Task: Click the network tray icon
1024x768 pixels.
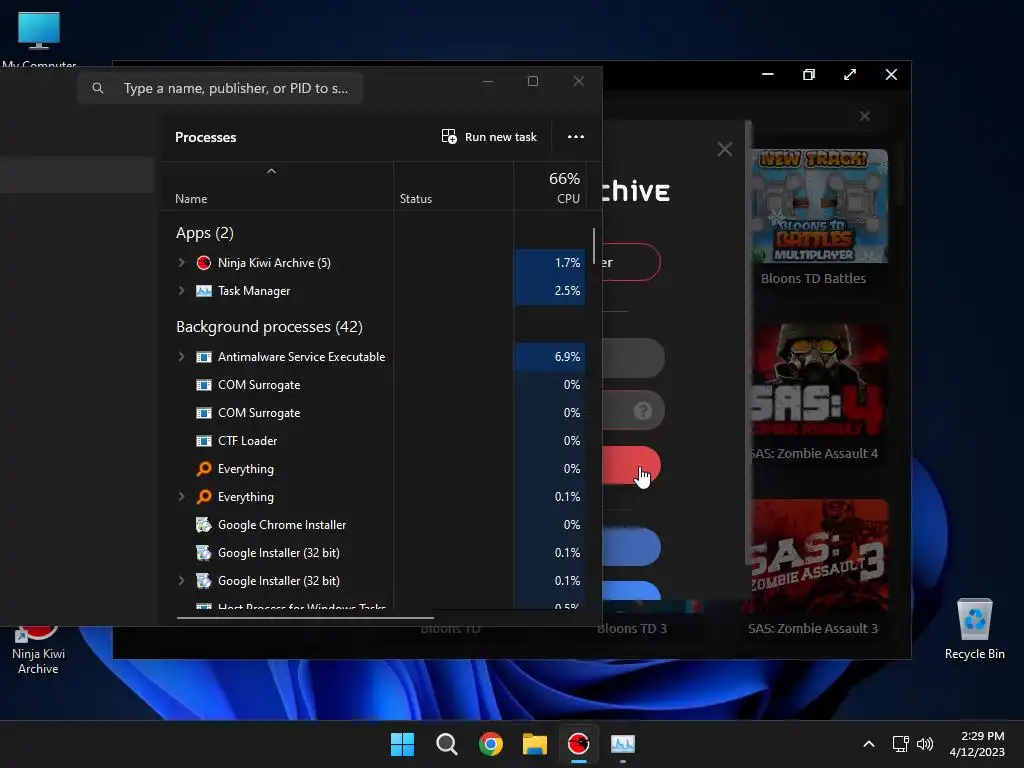Action: click(x=901, y=744)
